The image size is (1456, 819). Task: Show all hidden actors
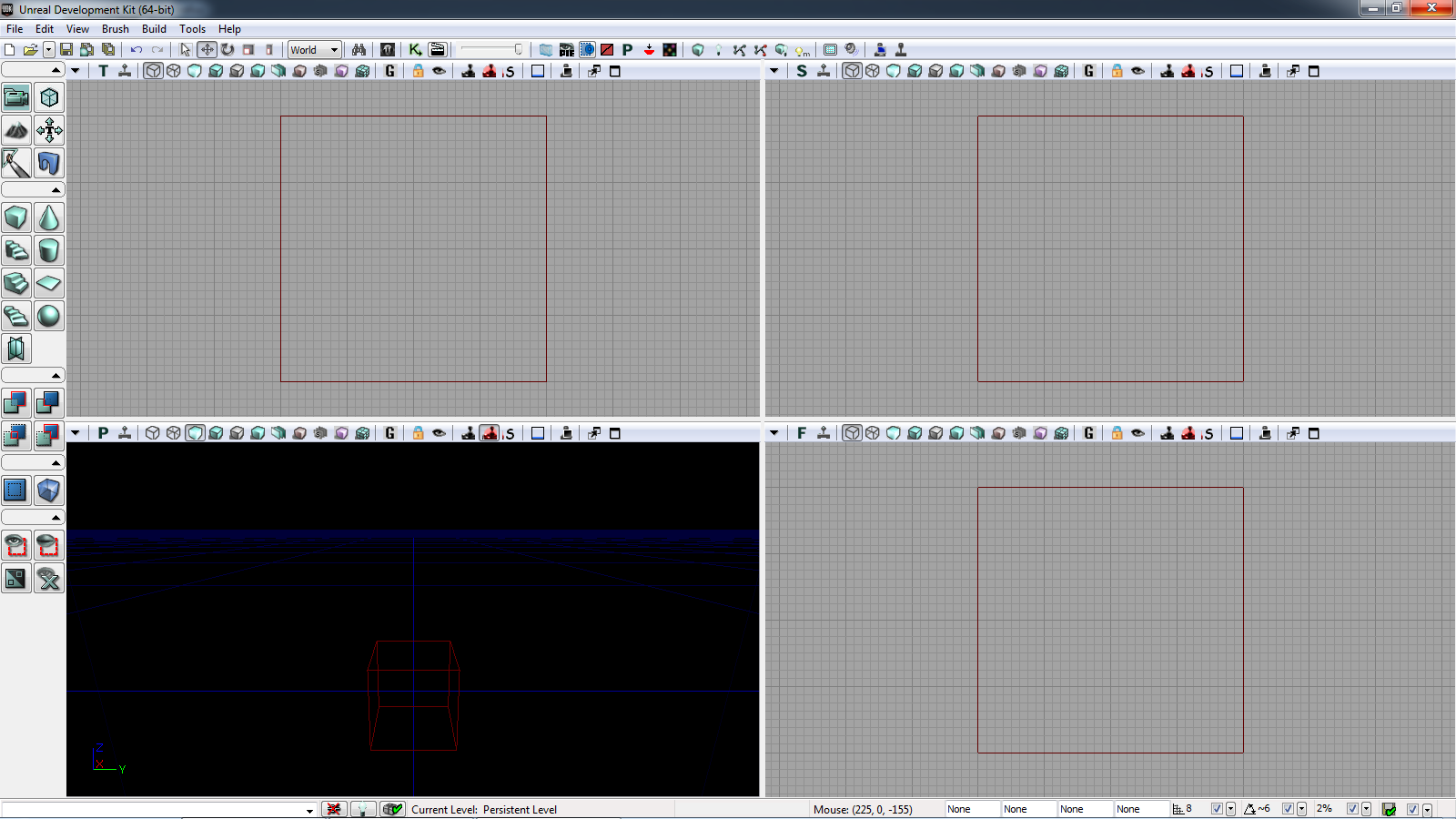(49, 578)
